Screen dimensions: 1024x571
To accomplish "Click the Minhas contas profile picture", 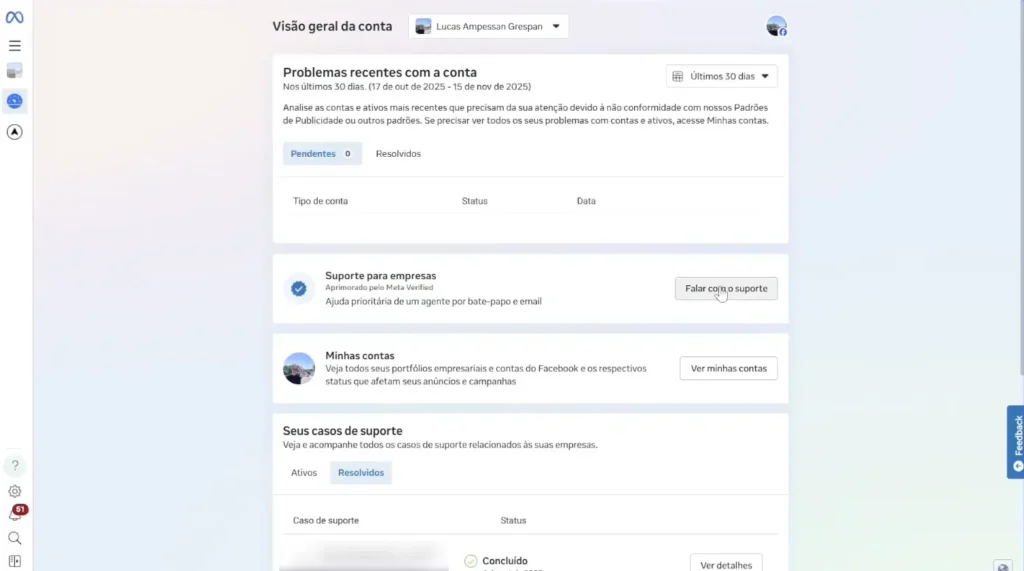I will [298, 368].
